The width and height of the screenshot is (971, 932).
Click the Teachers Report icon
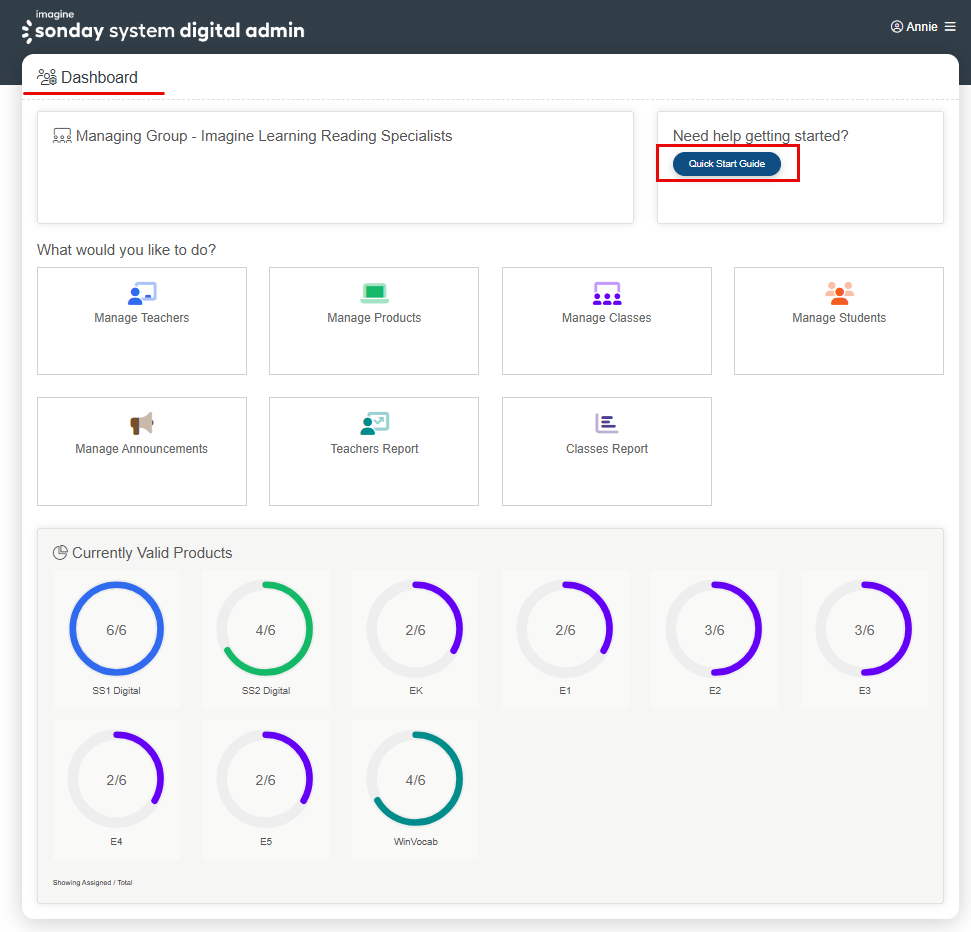[x=373, y=423]
